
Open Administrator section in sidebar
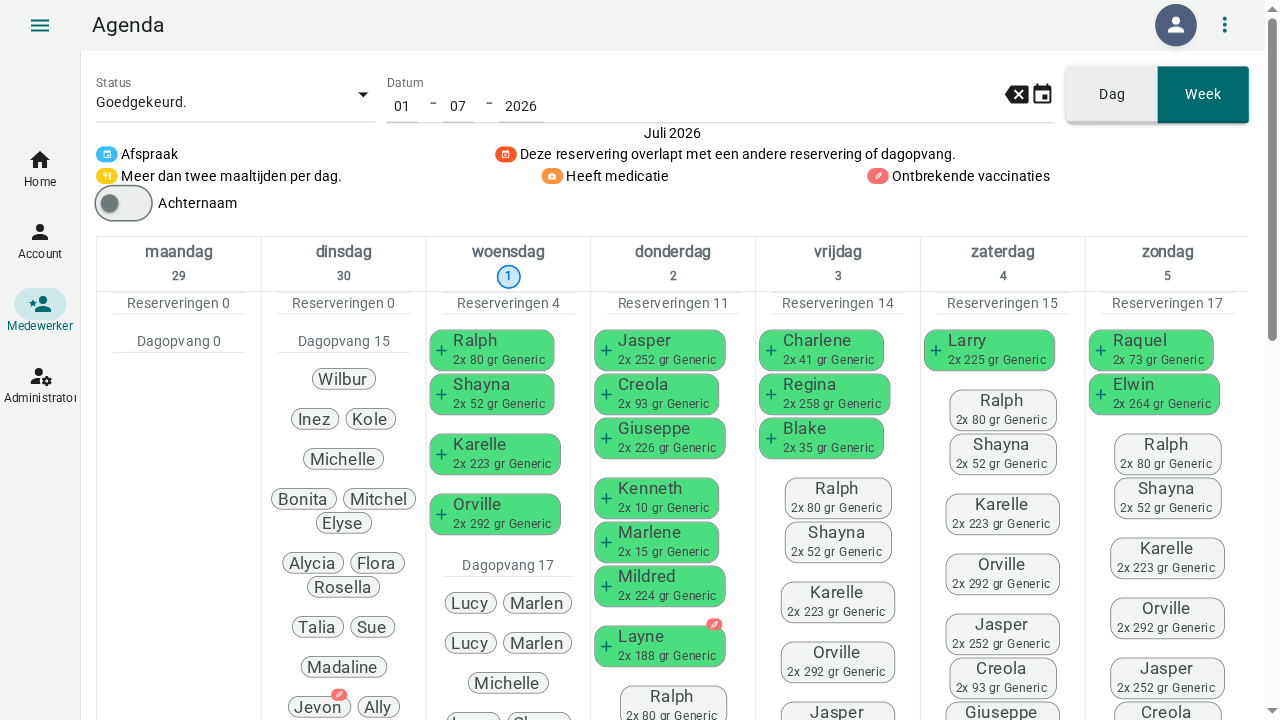tap(40, 385)
